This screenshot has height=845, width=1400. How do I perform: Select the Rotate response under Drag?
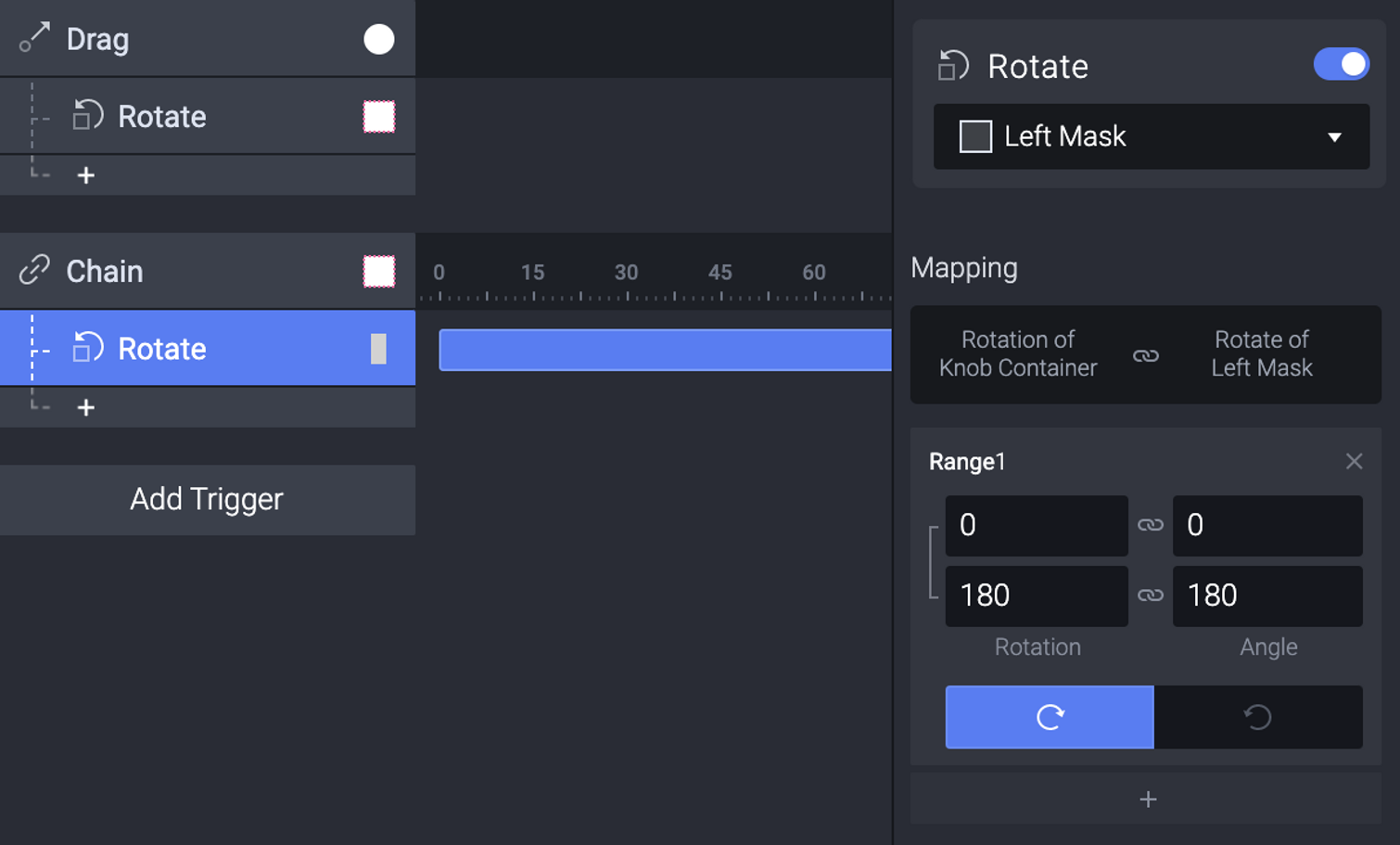[208, 116]
